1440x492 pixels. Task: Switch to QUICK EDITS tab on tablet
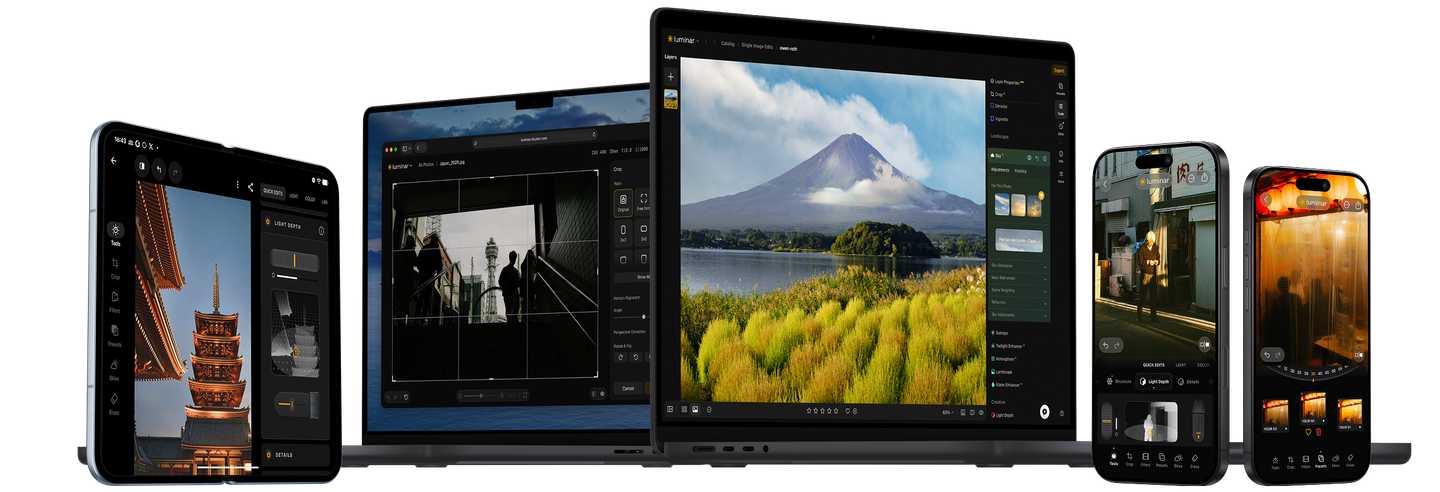(272, 191)
